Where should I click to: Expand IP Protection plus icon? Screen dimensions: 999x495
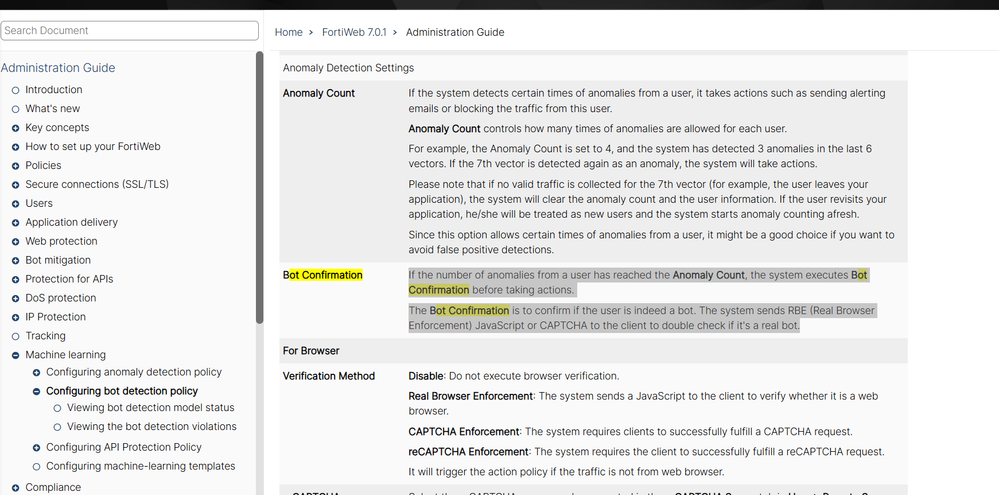pos(15,317)
